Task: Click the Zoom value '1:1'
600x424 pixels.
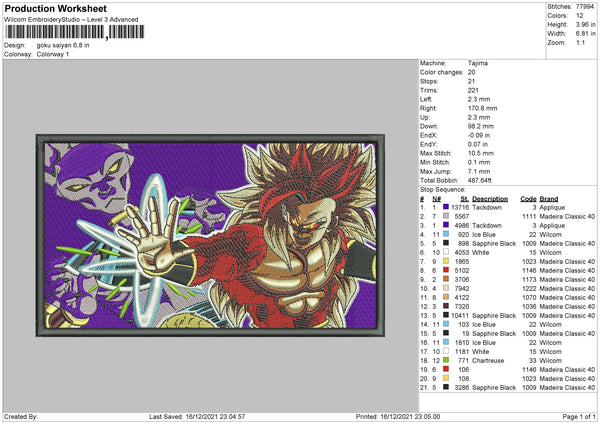Action: pos(580,42)
